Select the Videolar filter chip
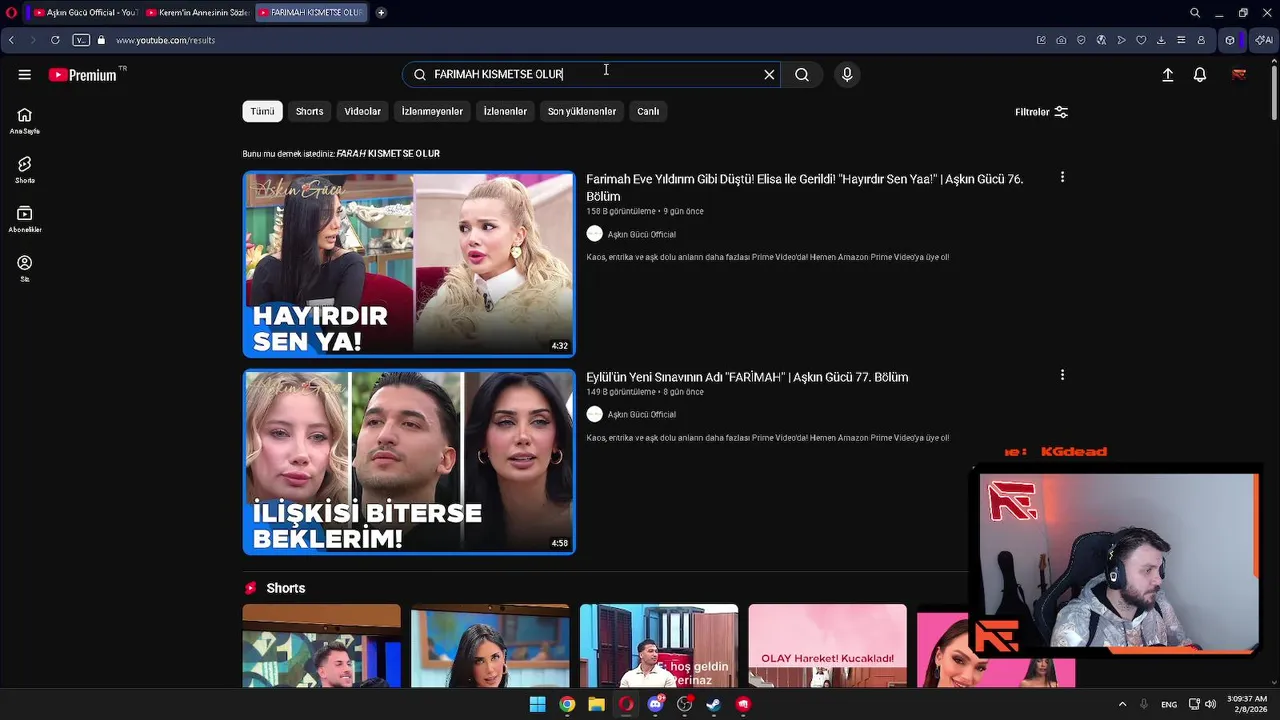This screenshot has height=720, width=1280. coord(362,112)
